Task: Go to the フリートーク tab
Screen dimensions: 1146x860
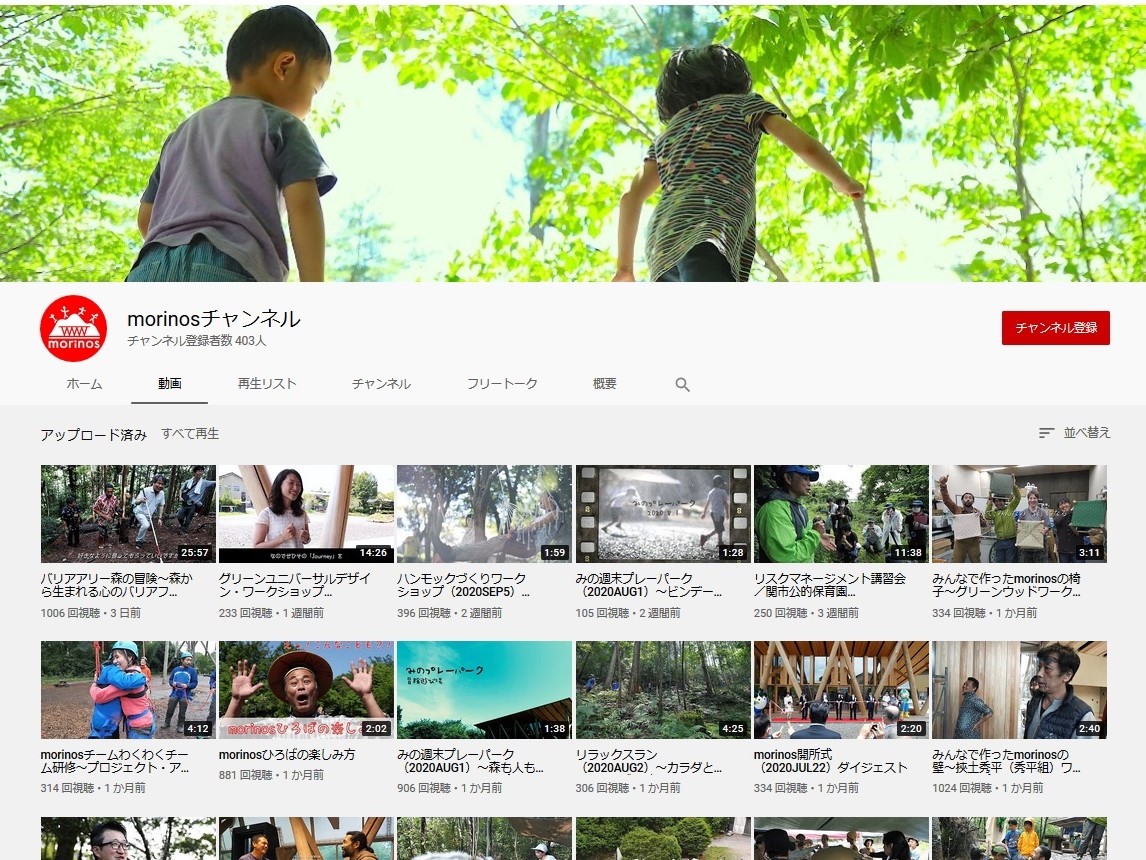Action: click(502, 384)
